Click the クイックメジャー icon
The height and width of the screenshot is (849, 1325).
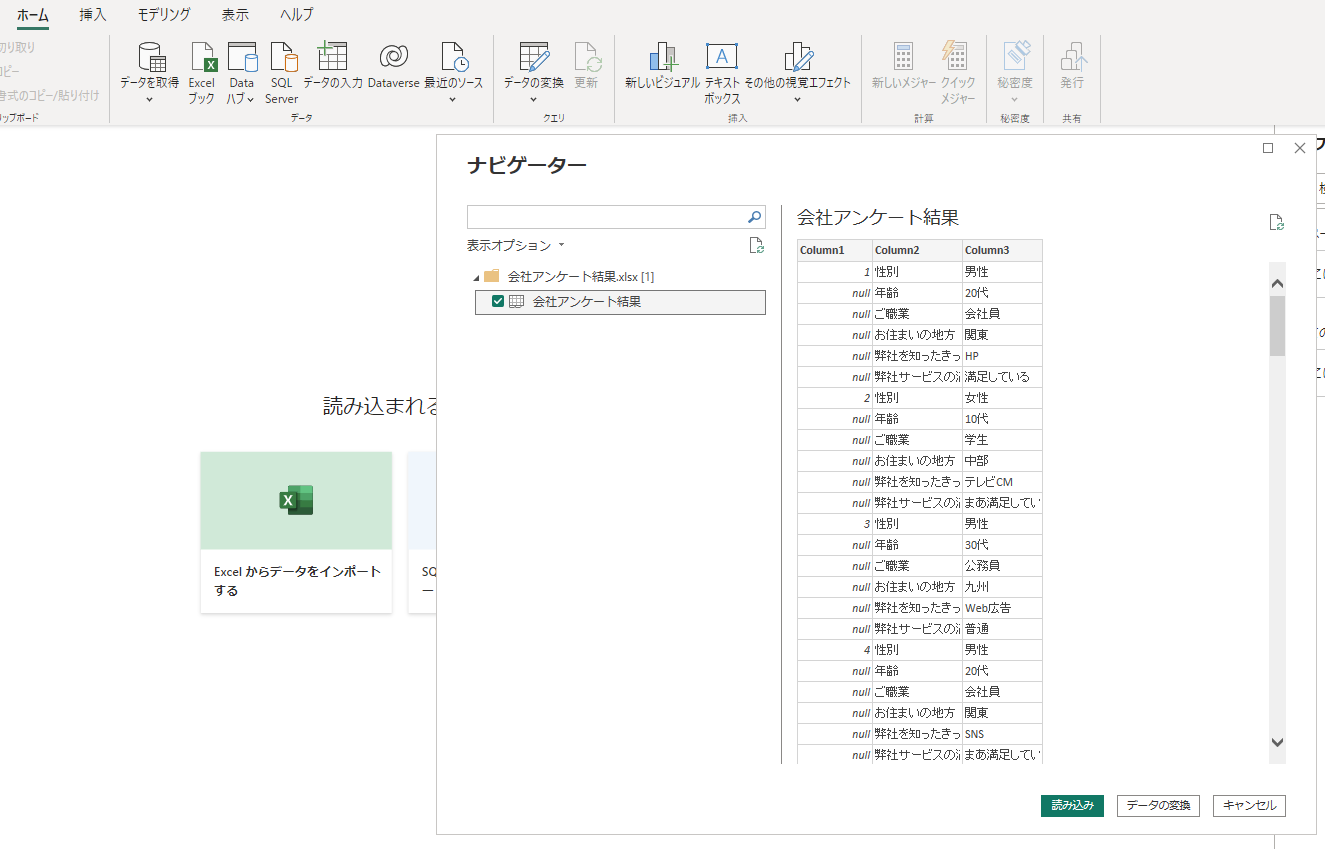956,57
